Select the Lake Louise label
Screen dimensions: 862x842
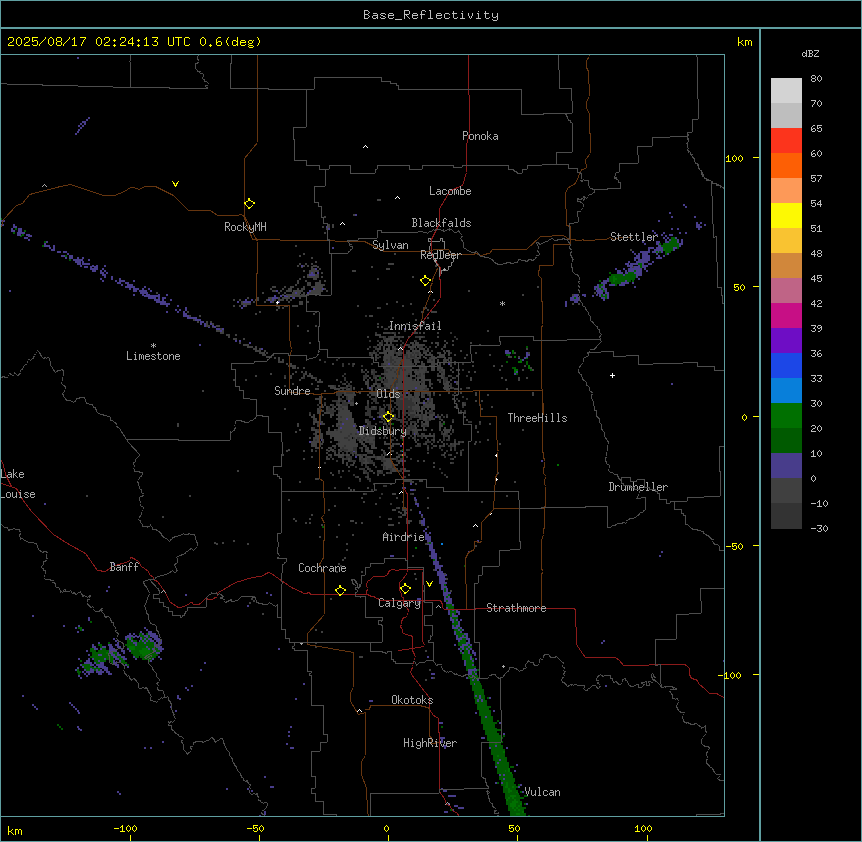tap(18, 484)
